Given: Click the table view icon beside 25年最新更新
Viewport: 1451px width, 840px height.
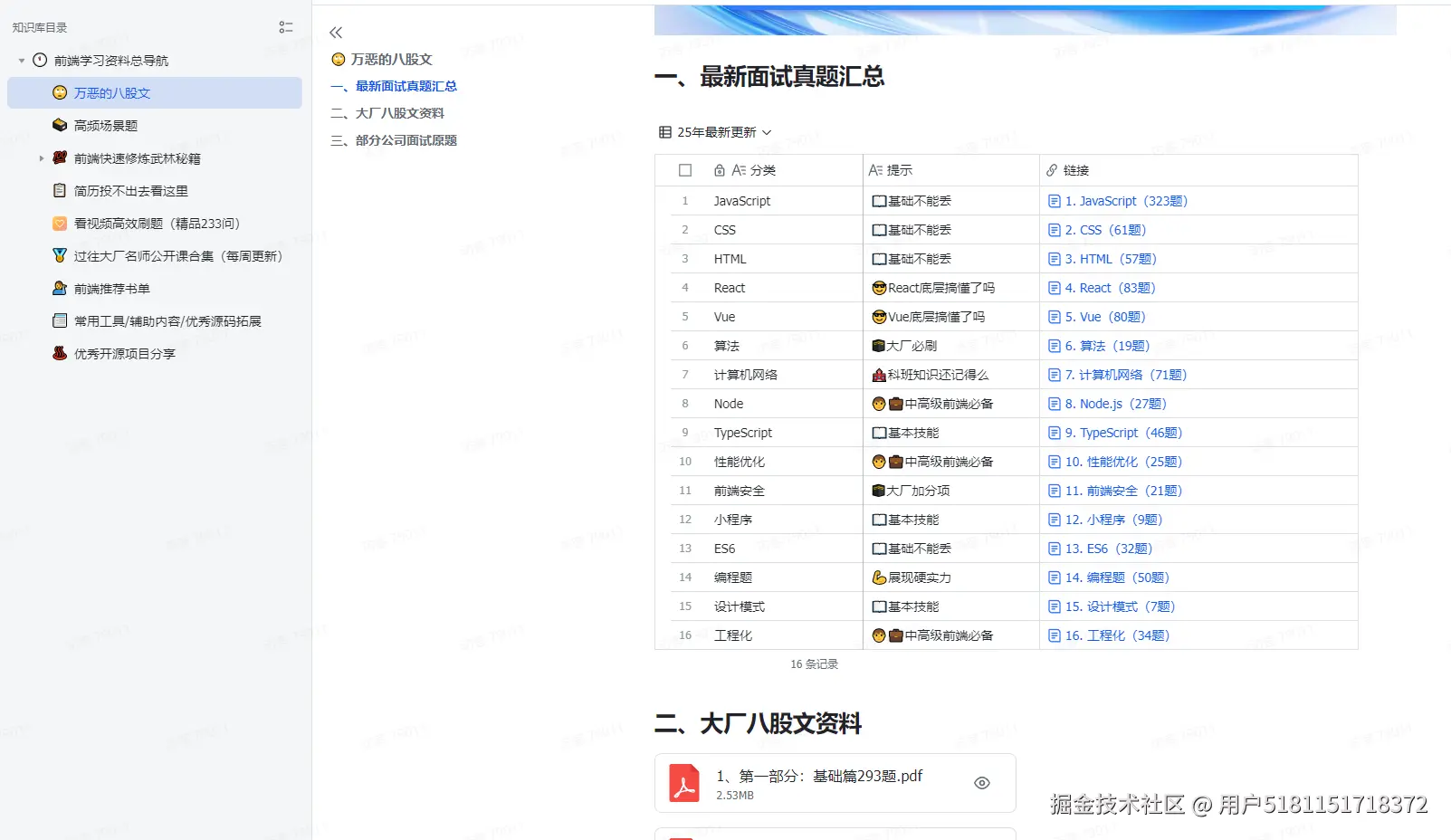Looking at the screenshot, I should 666,132.
